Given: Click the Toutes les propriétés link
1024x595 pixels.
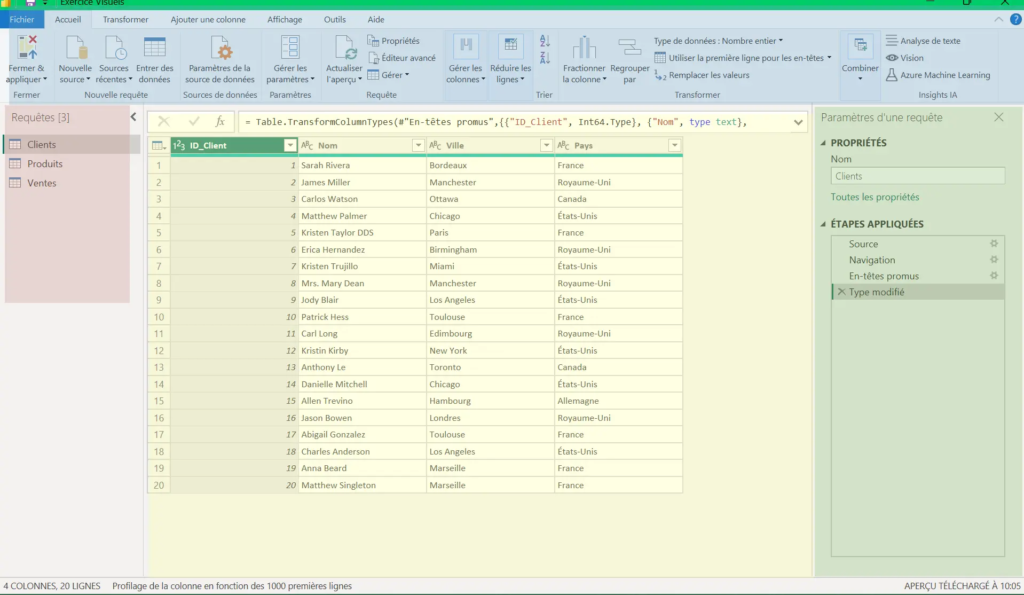Looking at the screenshot, I should pos(874,197).
